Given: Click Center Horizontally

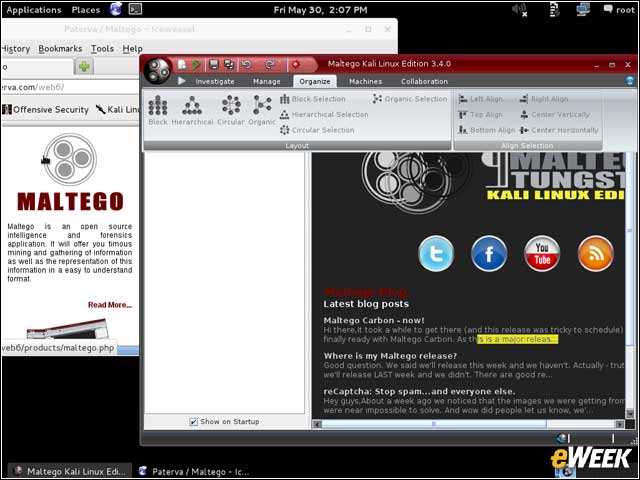Looking at the screenshot, I should tap(559, 130).
